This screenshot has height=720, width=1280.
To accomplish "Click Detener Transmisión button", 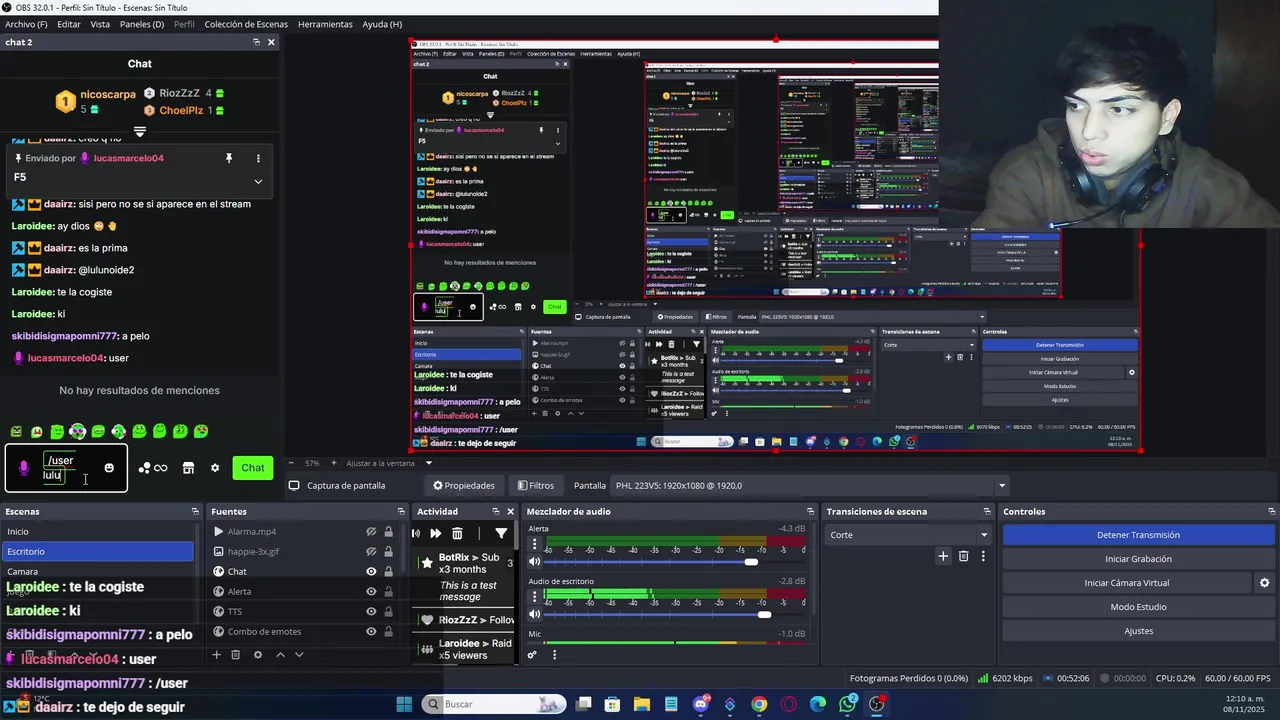I will pyautogui.click(x=1138, y=535).
